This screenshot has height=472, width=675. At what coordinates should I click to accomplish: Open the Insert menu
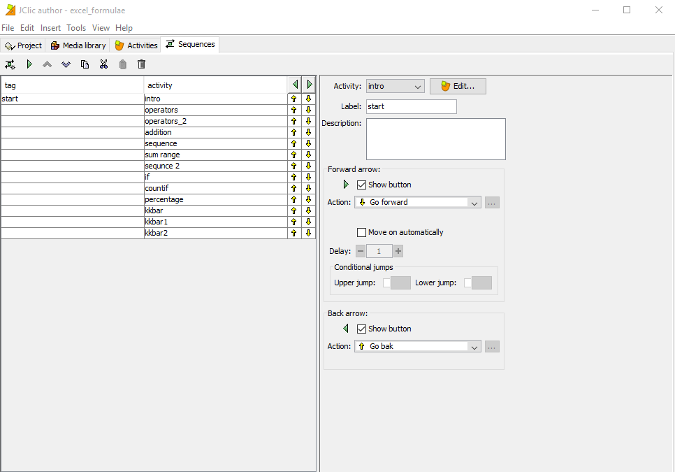point(50,28)
